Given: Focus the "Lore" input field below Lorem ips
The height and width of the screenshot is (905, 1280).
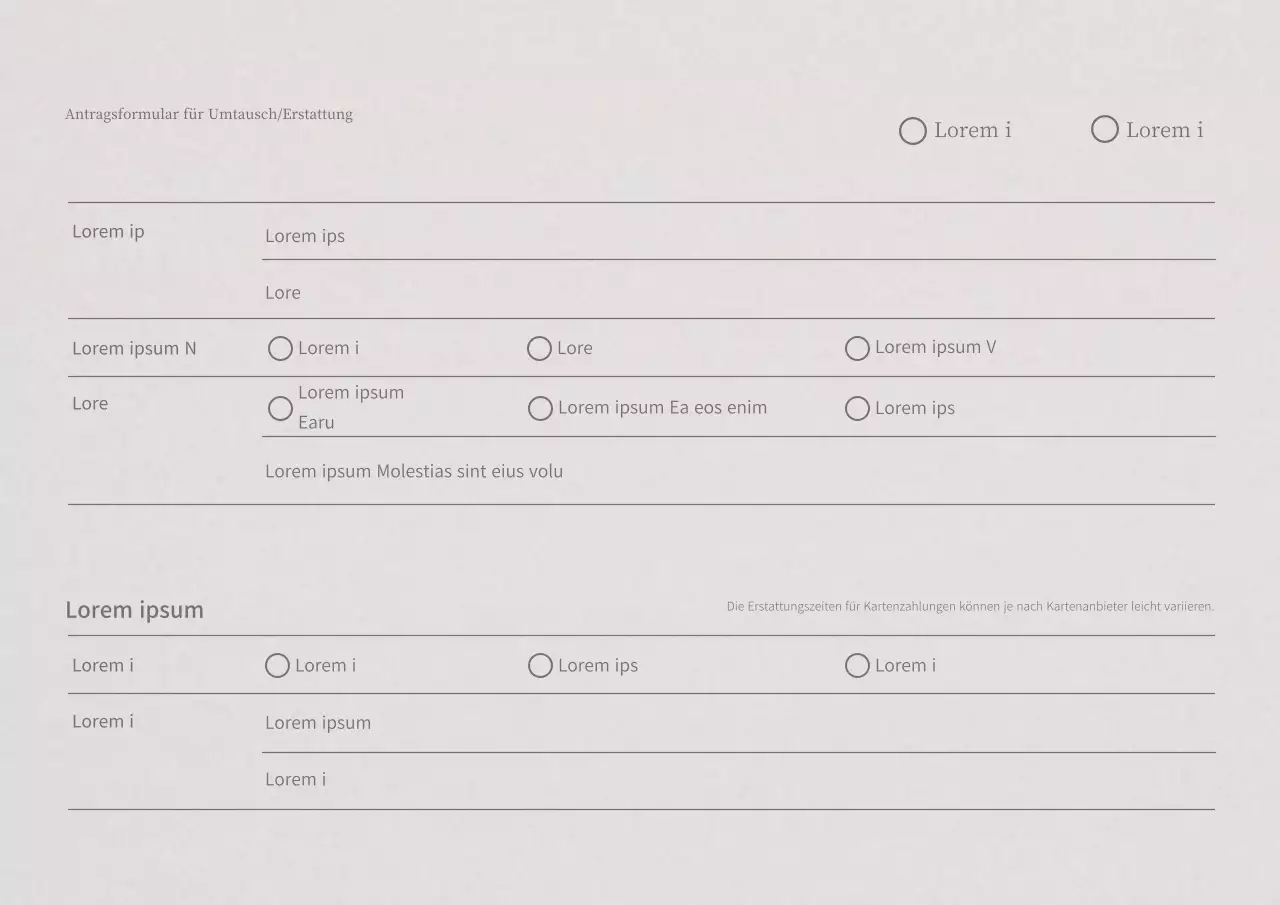Looking at the screenshot, I should pyautogui.click(x=738, y=293).
